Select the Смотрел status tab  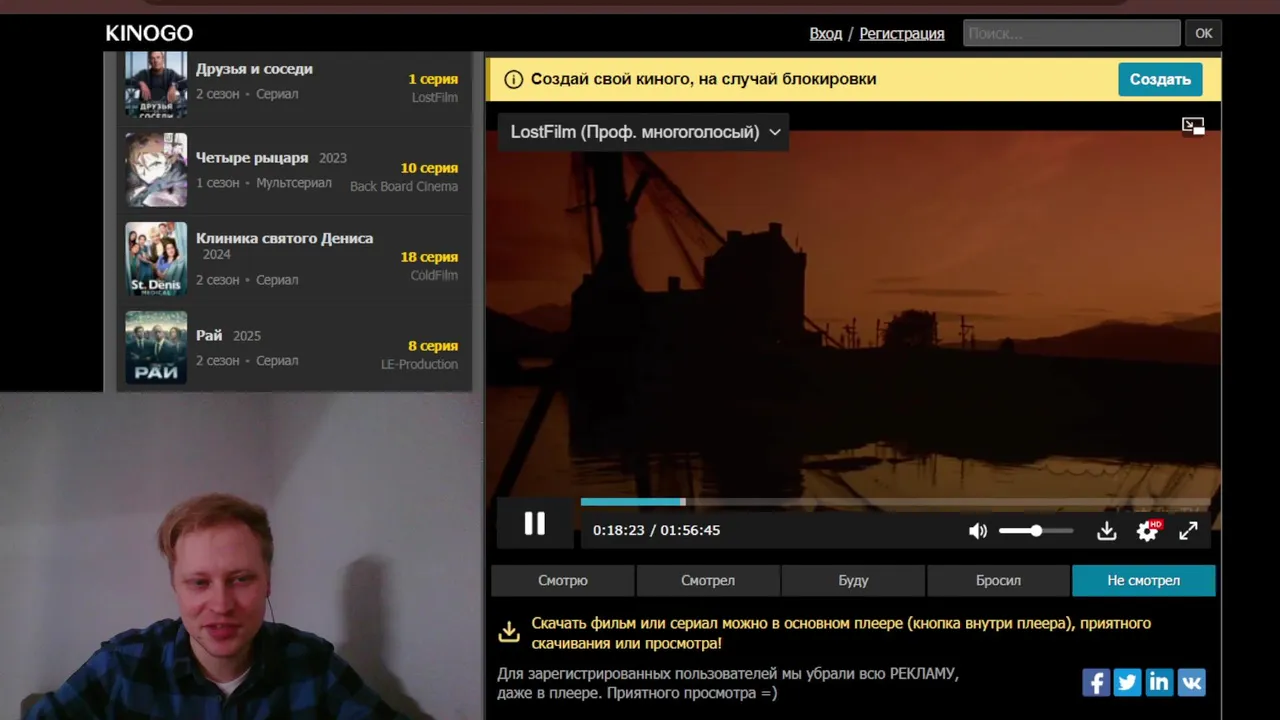[708, 580]
